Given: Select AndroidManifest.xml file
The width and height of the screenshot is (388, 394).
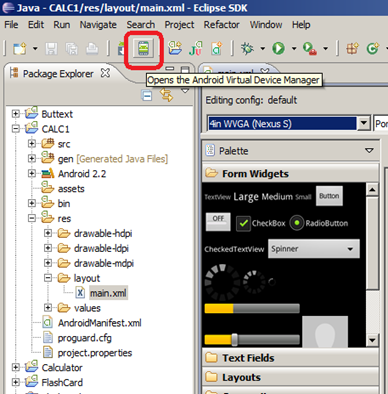Looking at the screenshot, I should [99, 323].
